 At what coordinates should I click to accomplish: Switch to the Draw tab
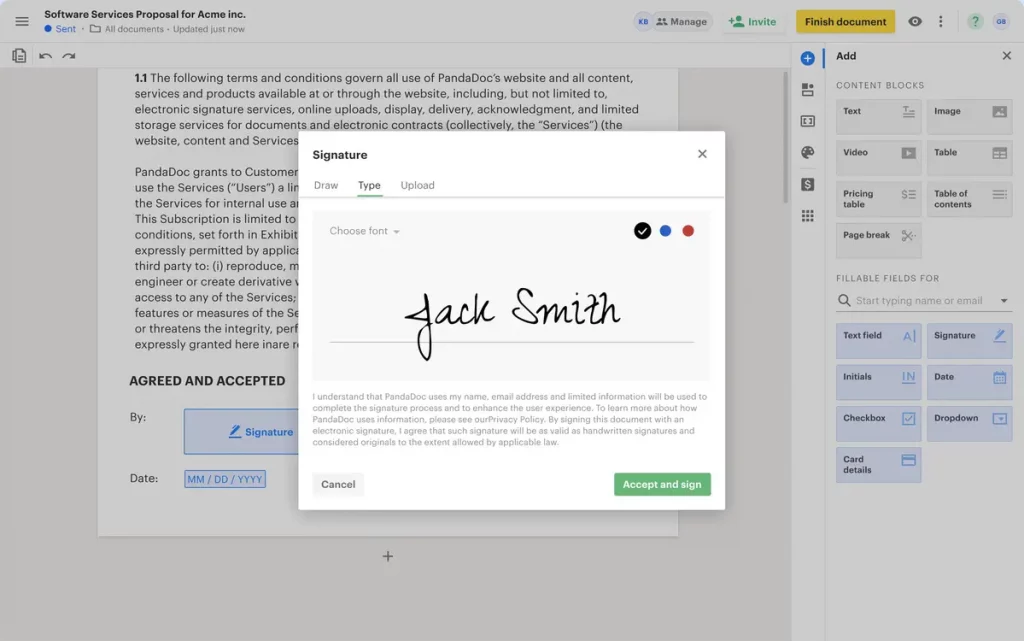(x=326, y=185)
